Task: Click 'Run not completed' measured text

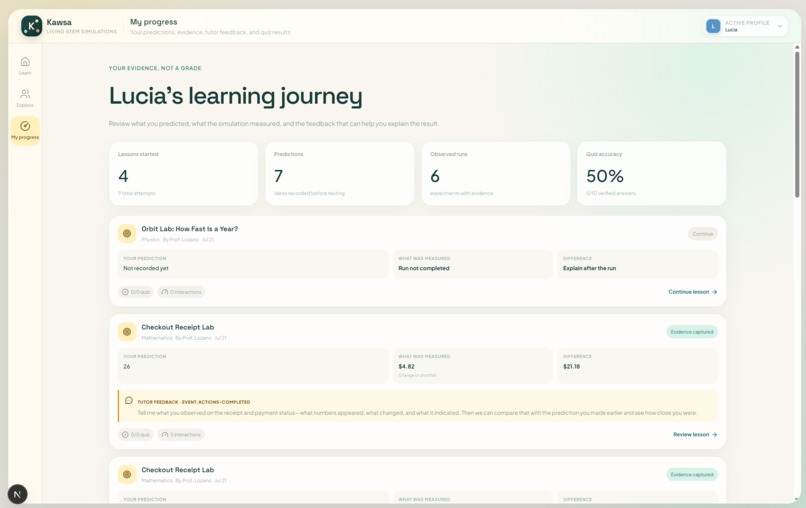Action: point(424,268)
